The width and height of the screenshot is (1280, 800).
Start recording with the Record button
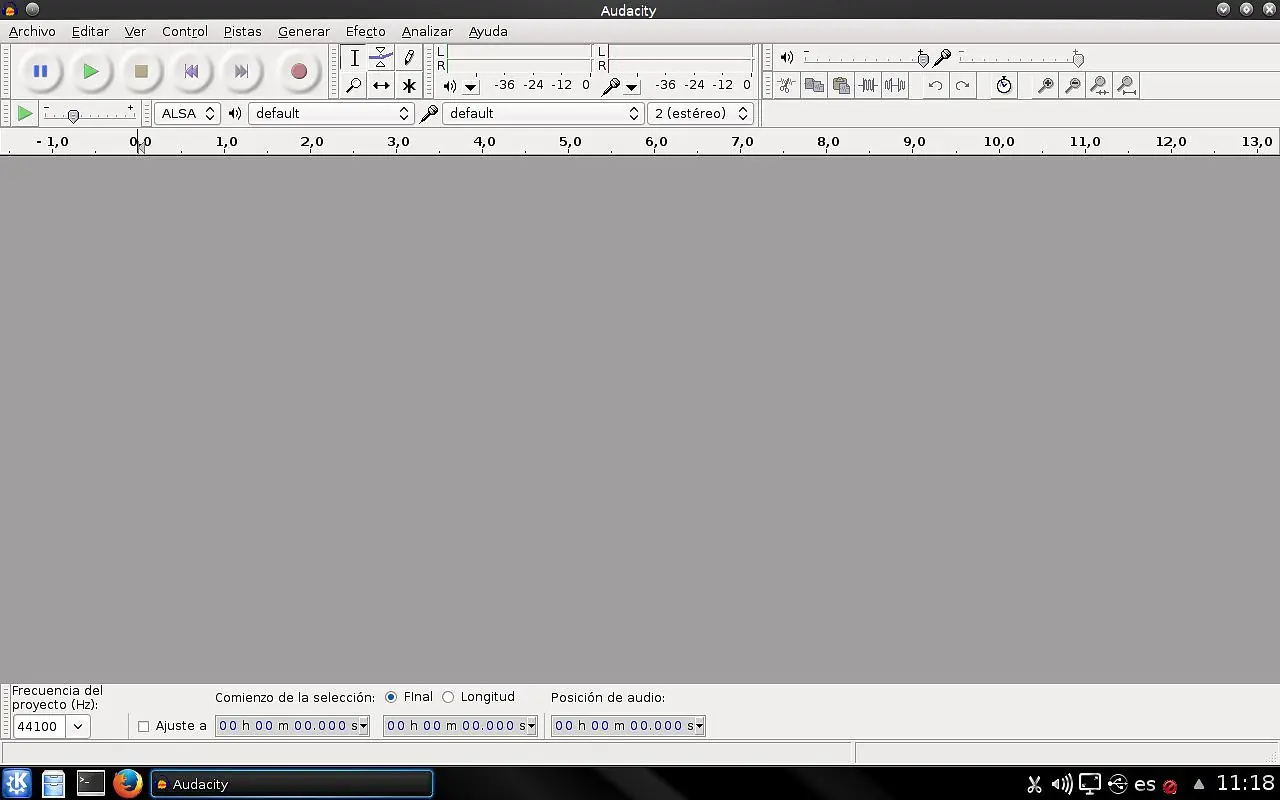coord(298,71)
